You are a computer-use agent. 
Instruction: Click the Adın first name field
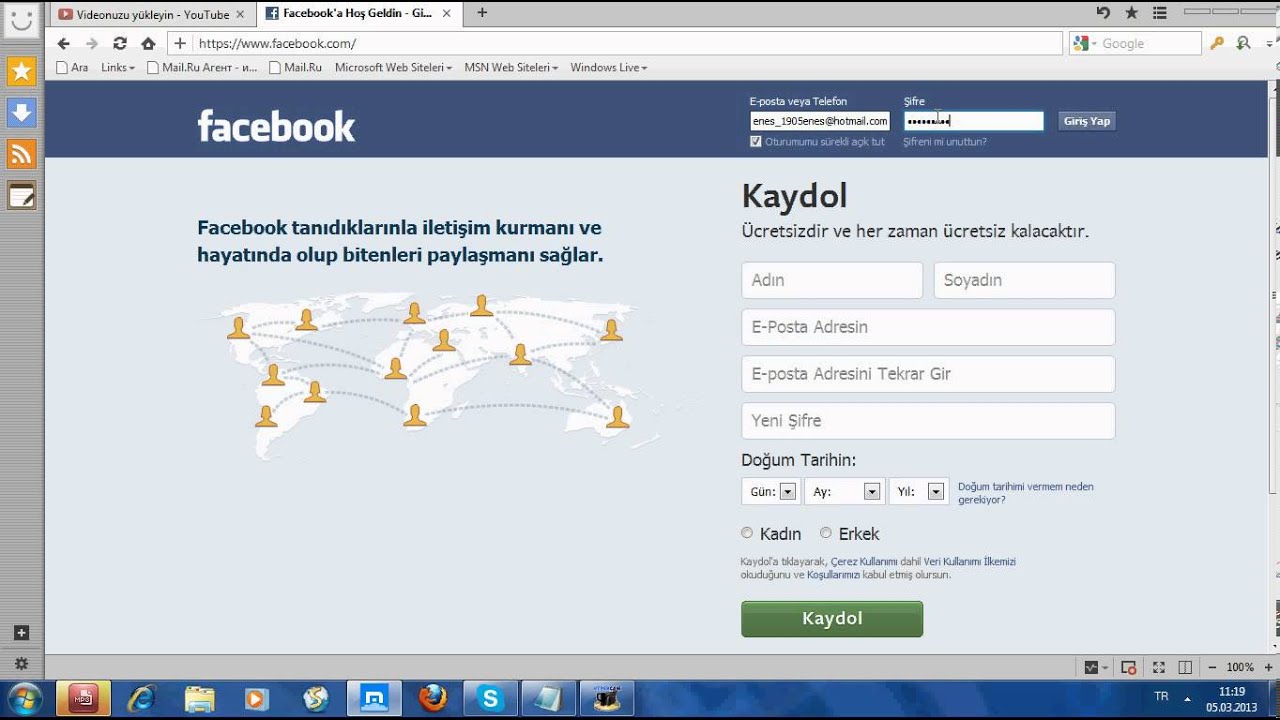pyautogui.click(x=832, y=280)
